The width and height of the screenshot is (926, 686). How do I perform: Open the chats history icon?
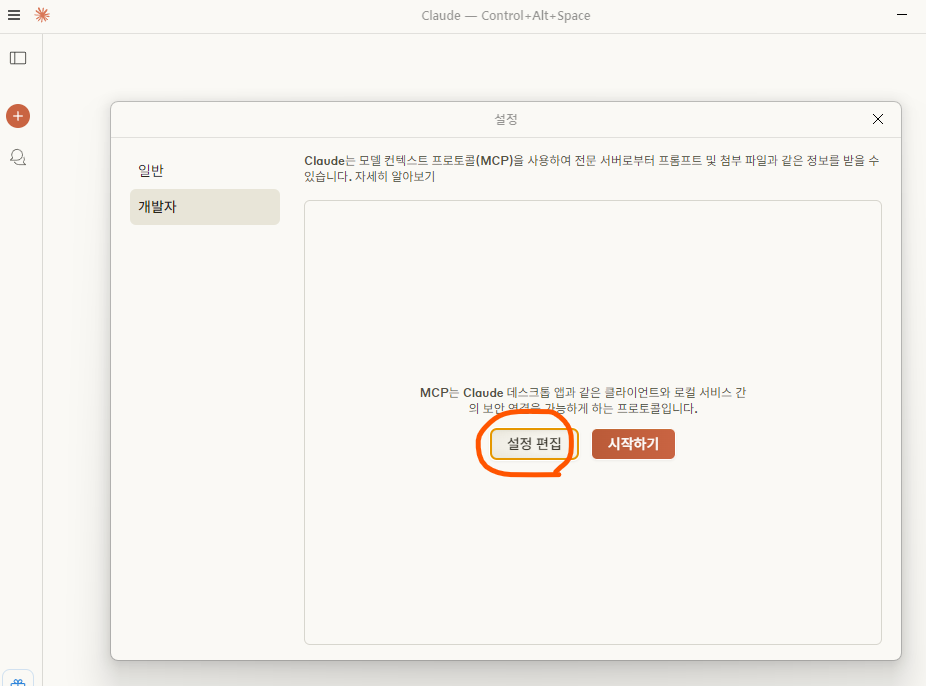[18, 157]
